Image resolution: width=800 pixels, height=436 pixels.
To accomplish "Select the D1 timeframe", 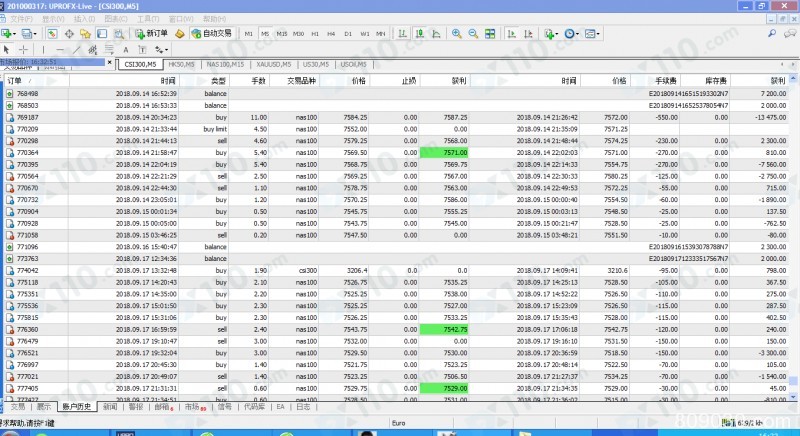I will (348, 34).
